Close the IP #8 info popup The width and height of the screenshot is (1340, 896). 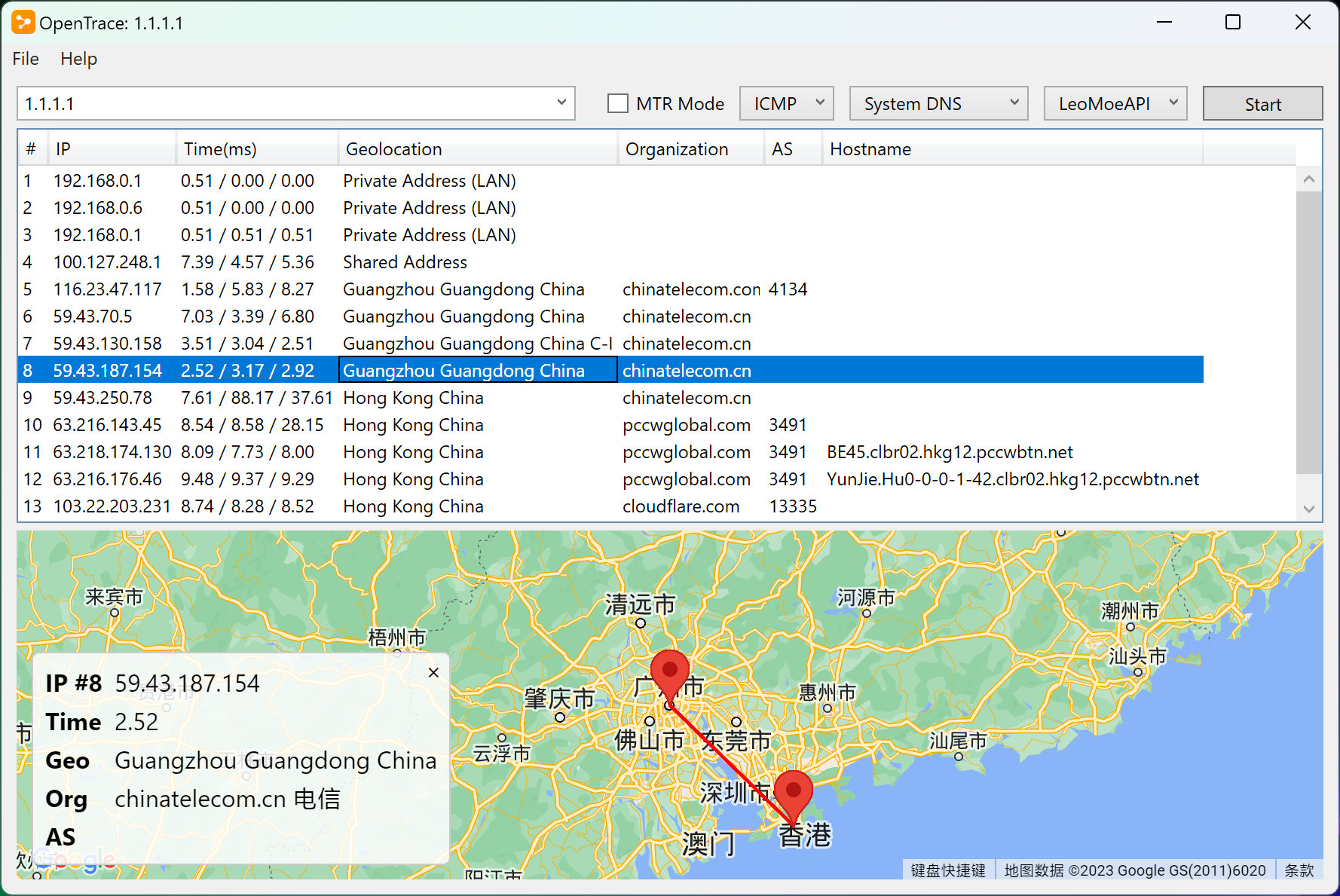(433, 672)
